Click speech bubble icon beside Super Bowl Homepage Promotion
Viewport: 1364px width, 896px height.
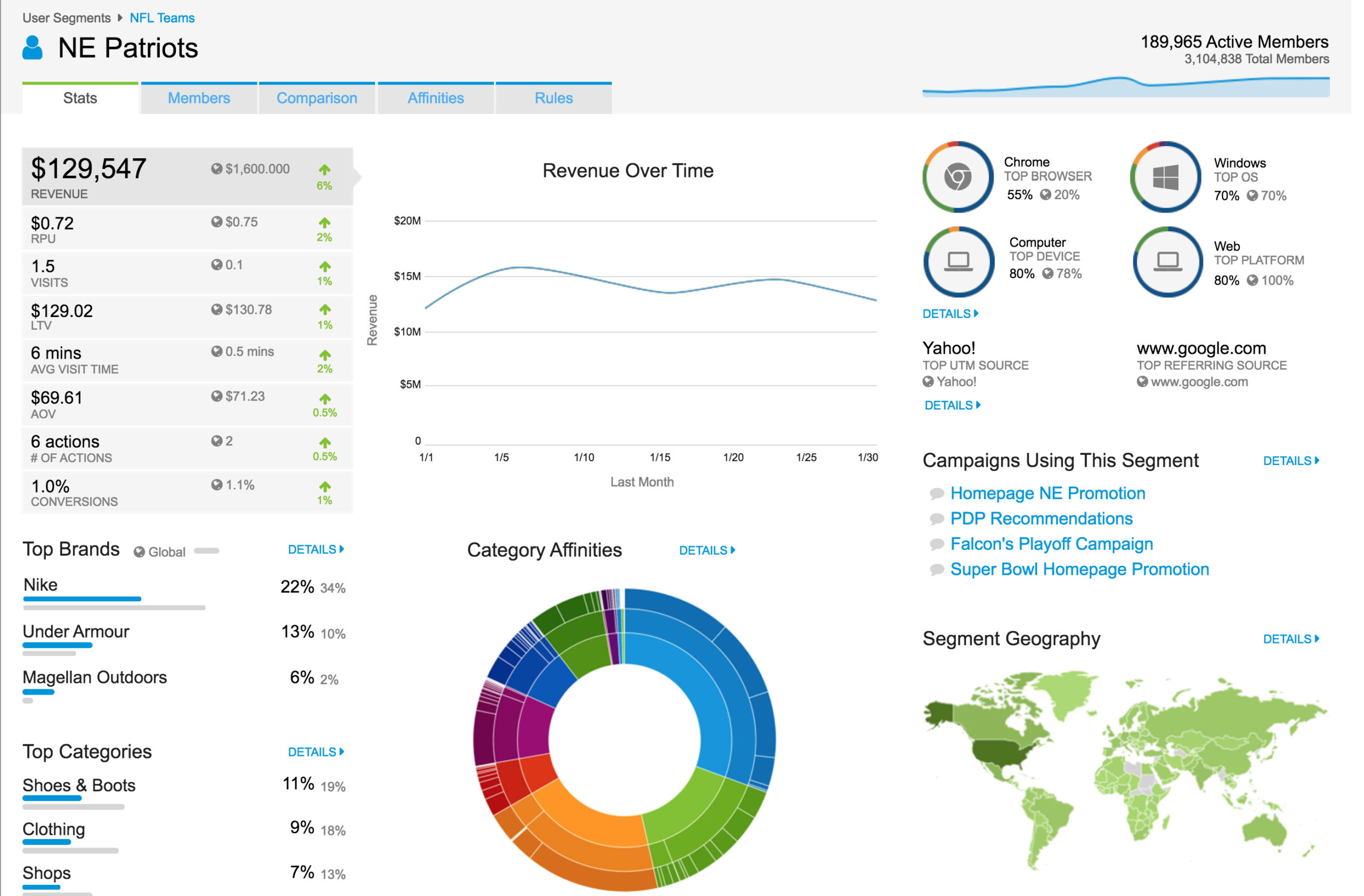tap(937, 569)
